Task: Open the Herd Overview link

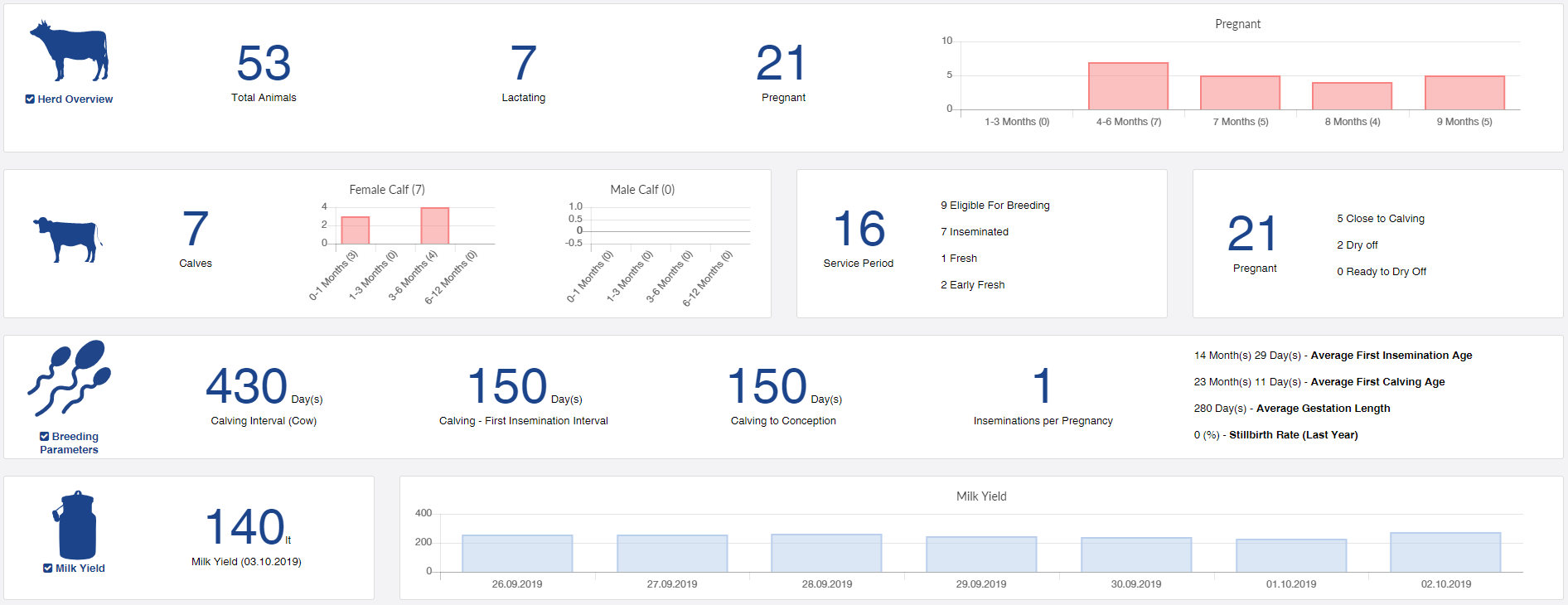Action: point(75,99)
